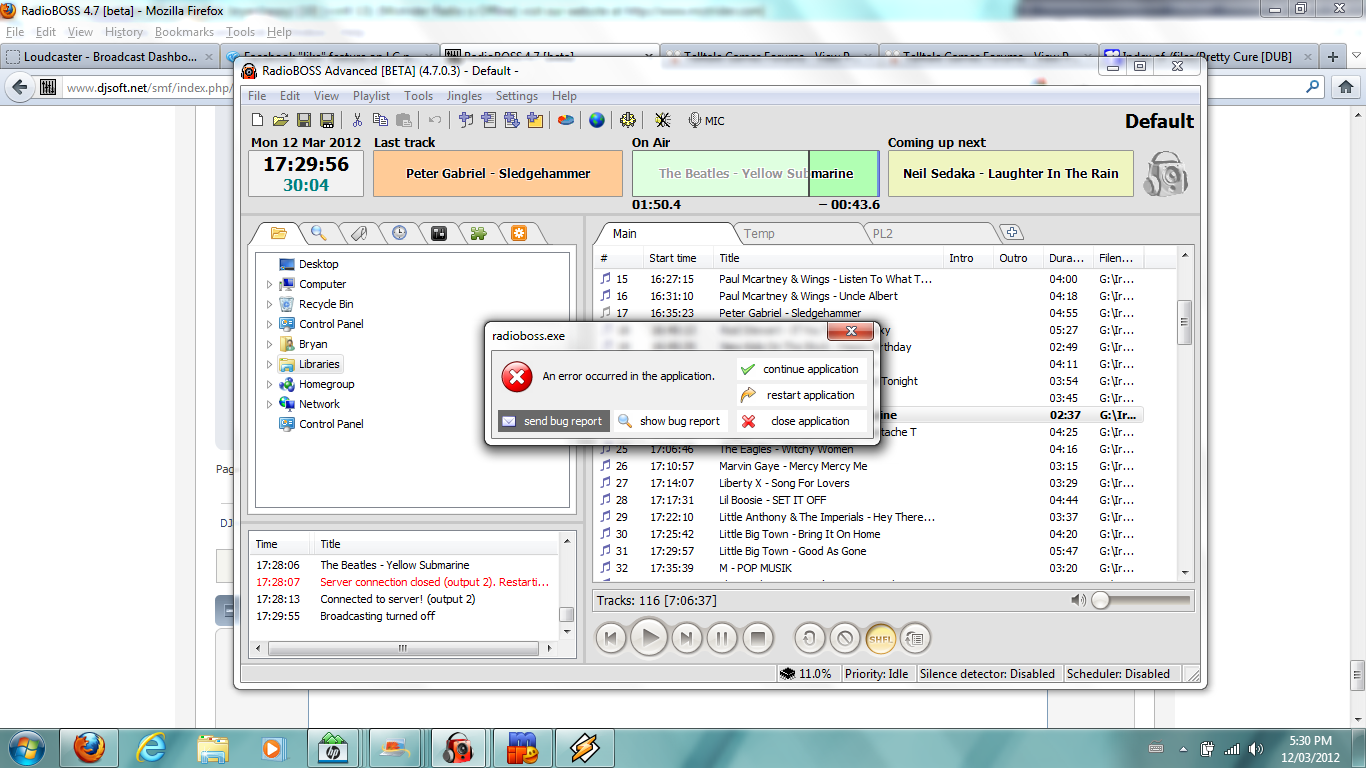Open the orange gear panel tab

tap(518, 233)
